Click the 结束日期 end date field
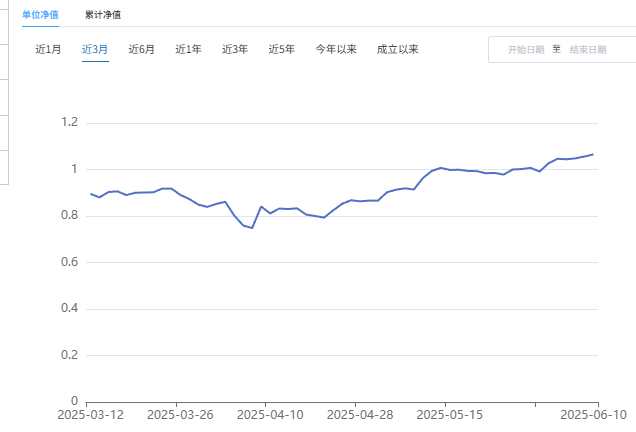636x432 pixels. (588, 49)
